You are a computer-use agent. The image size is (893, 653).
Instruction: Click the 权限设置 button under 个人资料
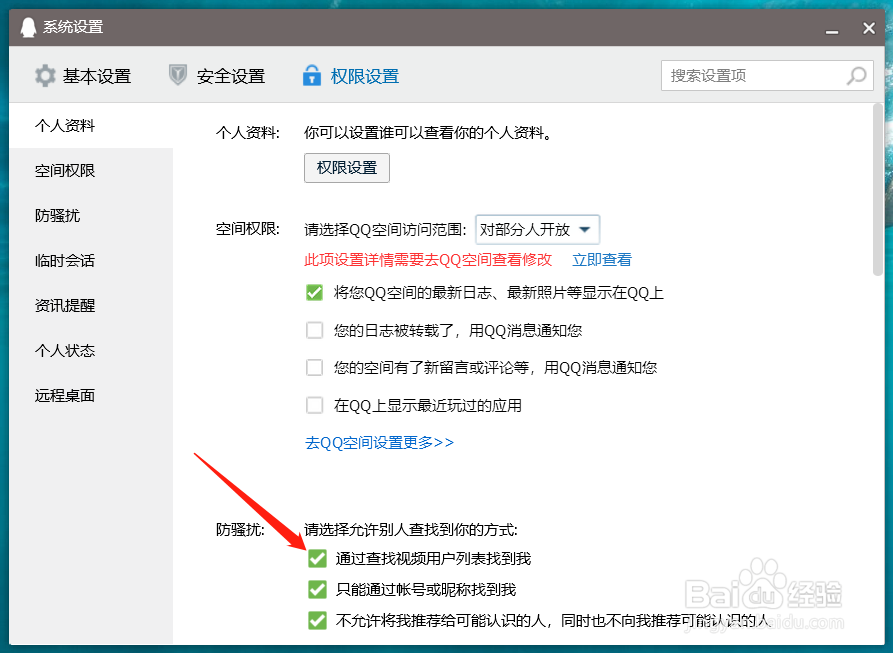click(347, 168)
